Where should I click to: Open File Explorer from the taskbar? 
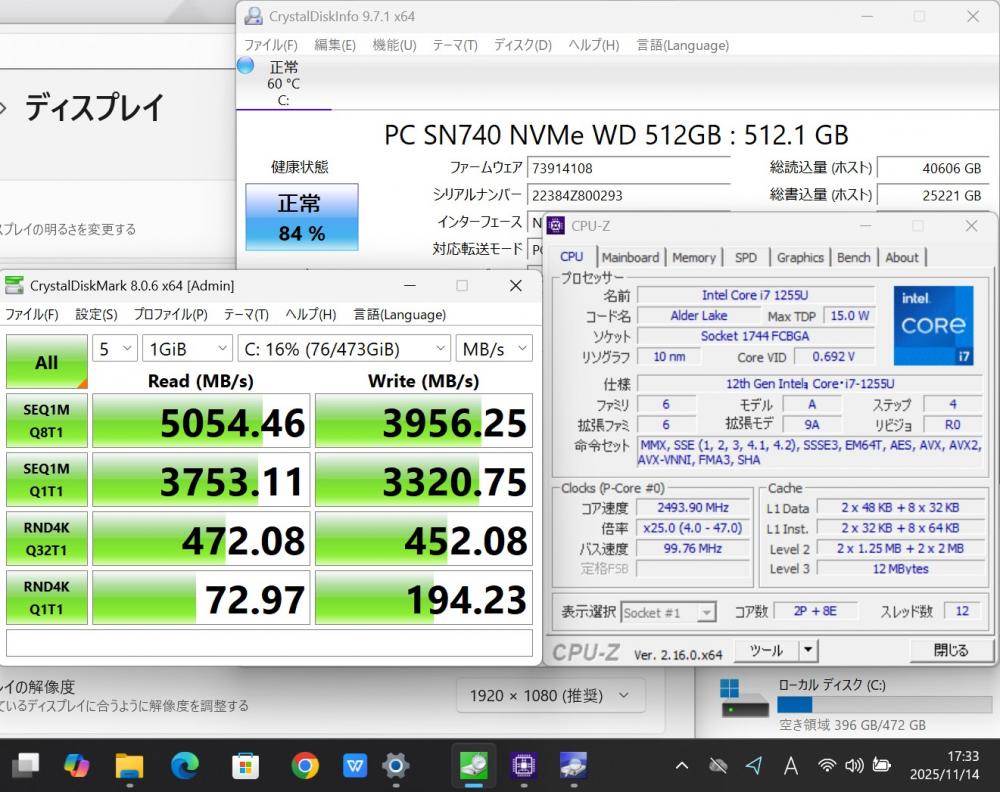coord(129,765)
